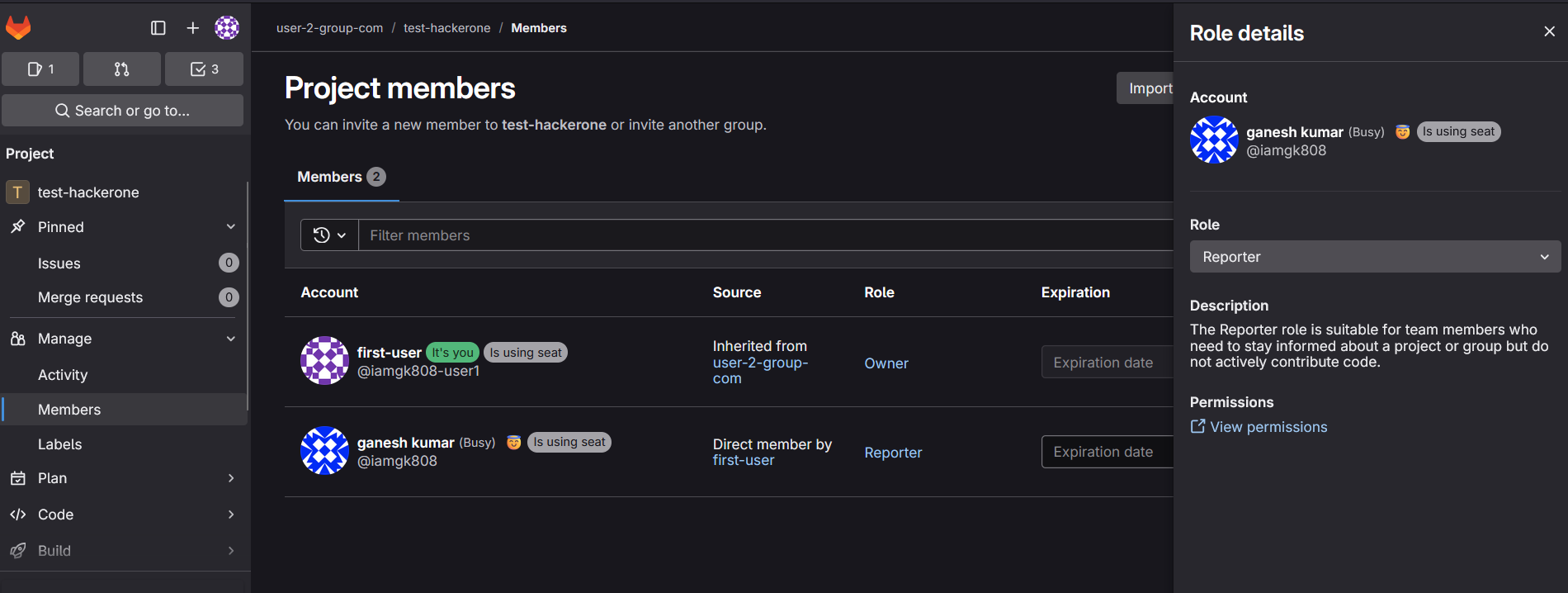Click the View permissions link
This screenshot has width=1568, height=593.
pos(1268,427)
